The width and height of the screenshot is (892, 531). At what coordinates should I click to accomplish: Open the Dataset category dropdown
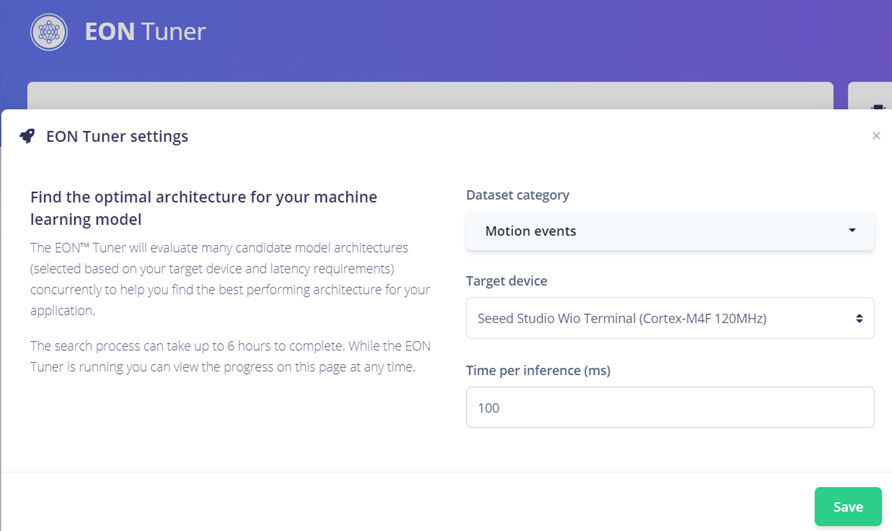(670, 231)
